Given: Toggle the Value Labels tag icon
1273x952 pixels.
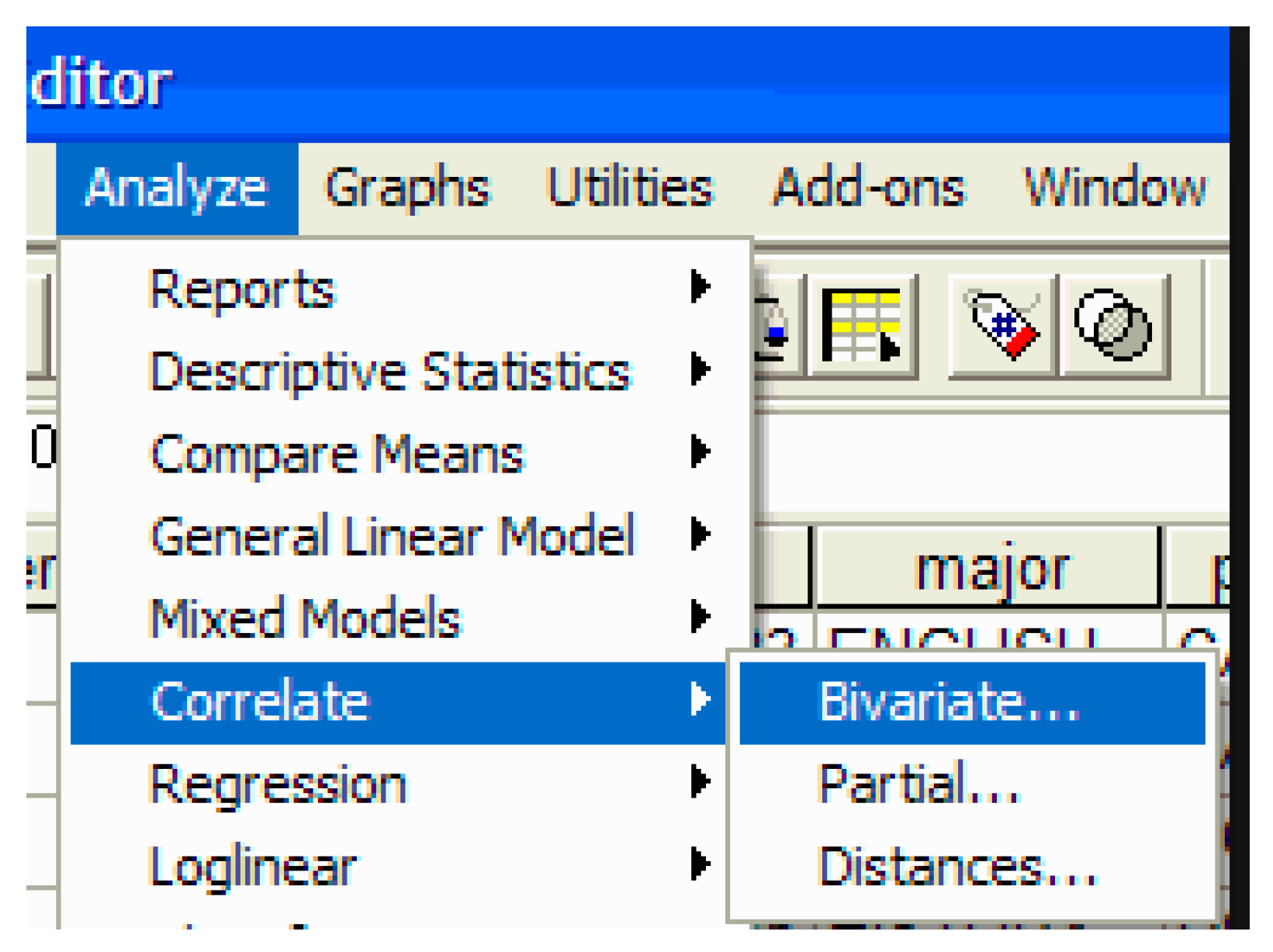Looking at the screenshot, I should coord(1001,325).
